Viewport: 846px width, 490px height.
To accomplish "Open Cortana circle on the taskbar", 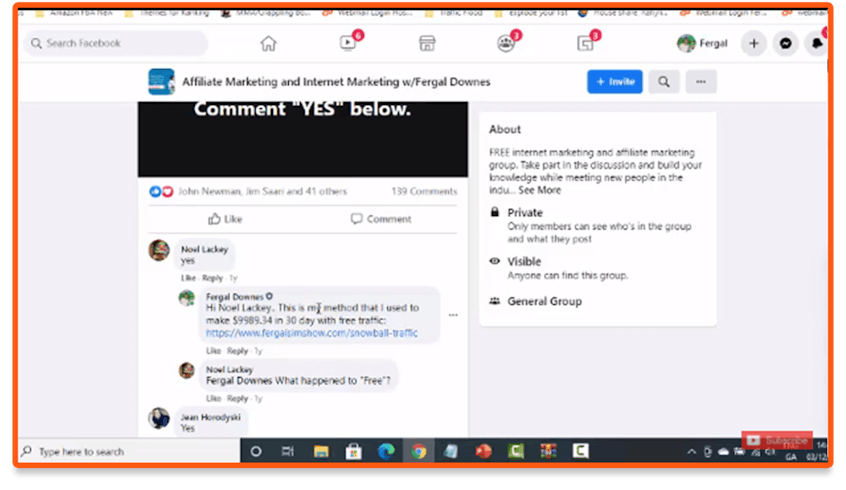I will click(256, 451).
